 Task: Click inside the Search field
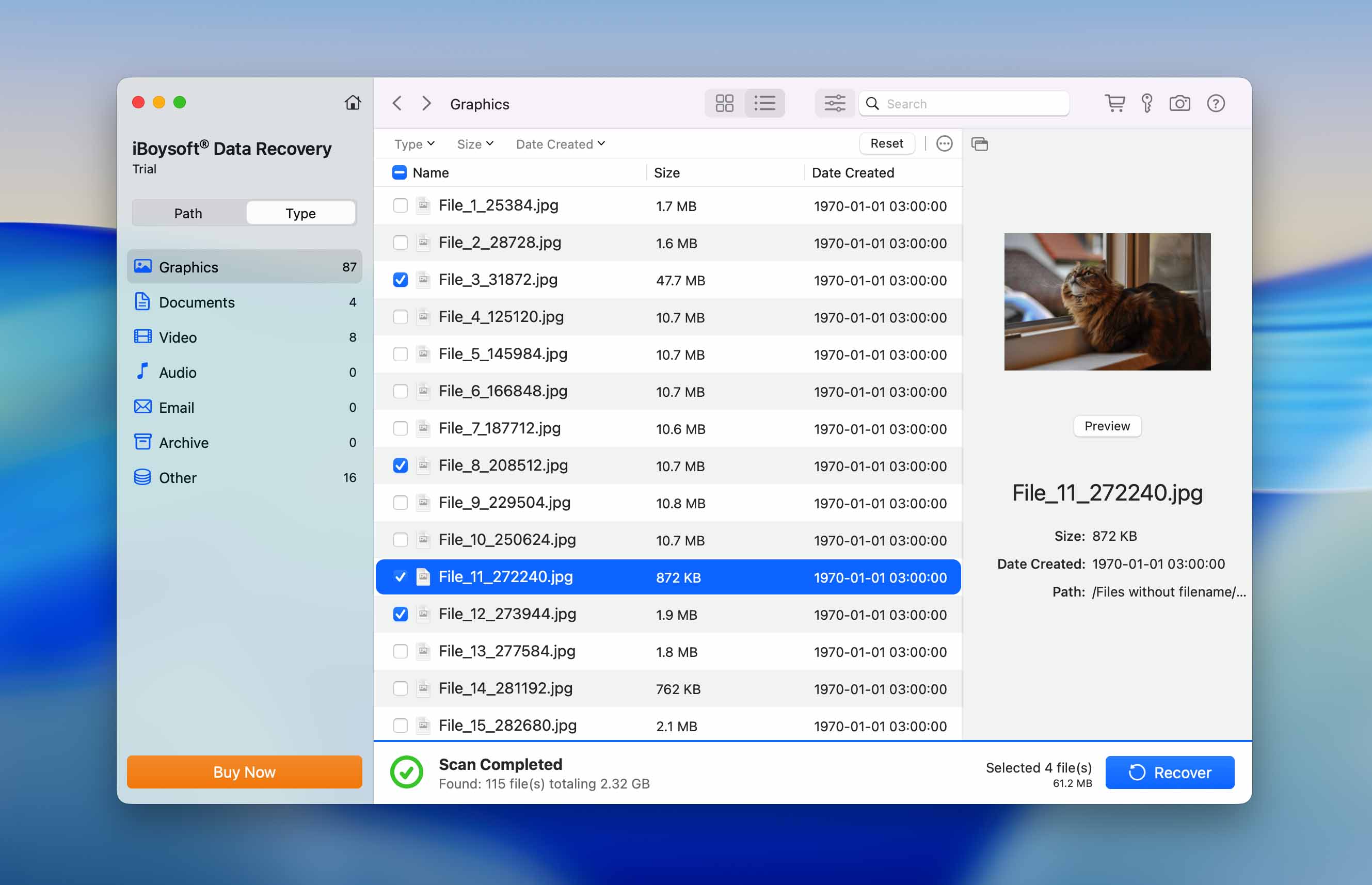pos(971,103)
